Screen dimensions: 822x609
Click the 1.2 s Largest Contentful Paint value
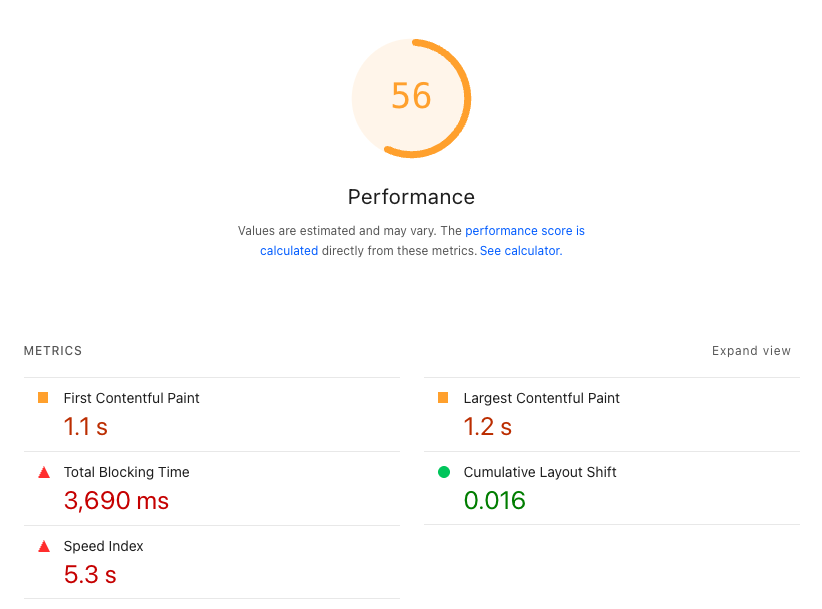pyautogui.click(x=487, y=427)
